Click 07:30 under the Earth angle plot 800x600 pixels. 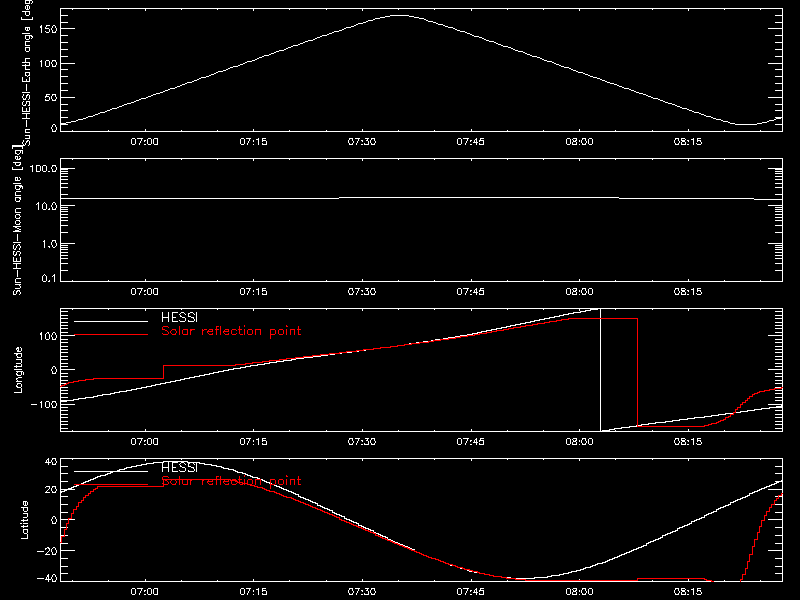pos(362,142)
